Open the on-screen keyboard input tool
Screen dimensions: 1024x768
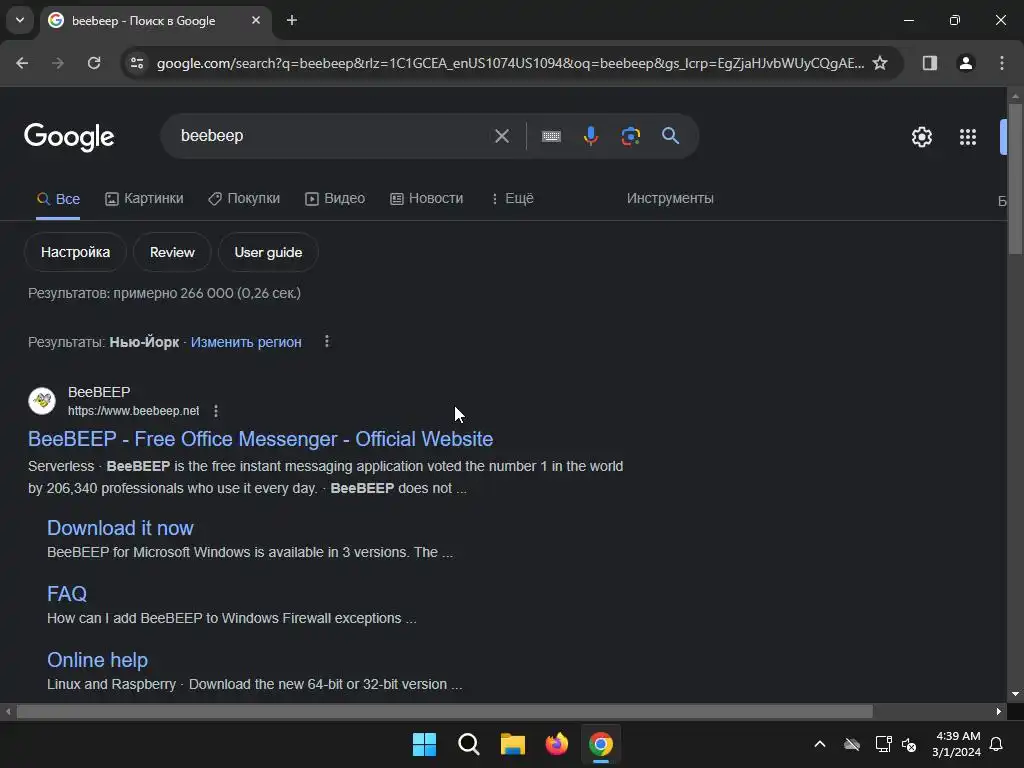tap(551, 136)
